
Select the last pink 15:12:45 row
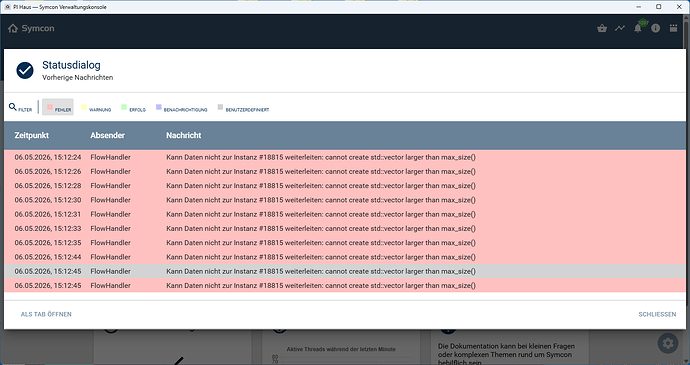pos(345,285)
